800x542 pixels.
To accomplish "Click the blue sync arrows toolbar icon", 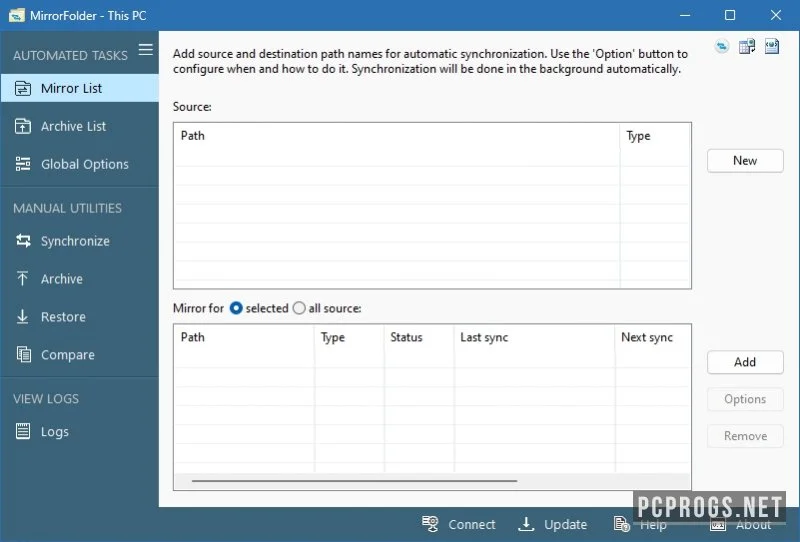I will pyautogui.click(x=721, y=47).
